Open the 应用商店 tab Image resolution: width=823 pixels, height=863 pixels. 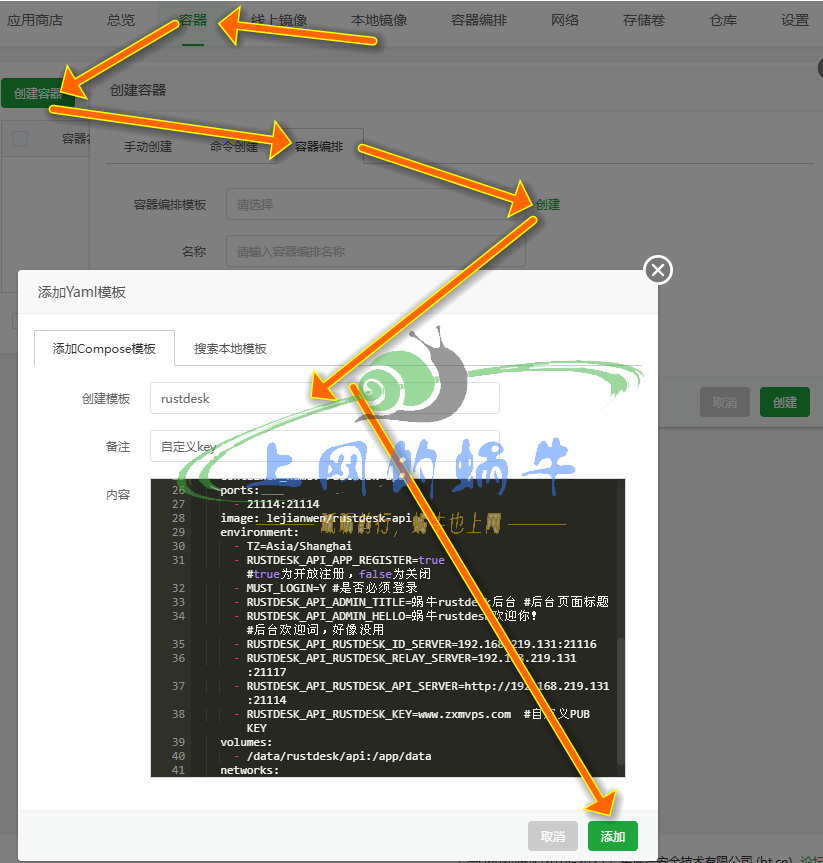click(x=35, y=20)
